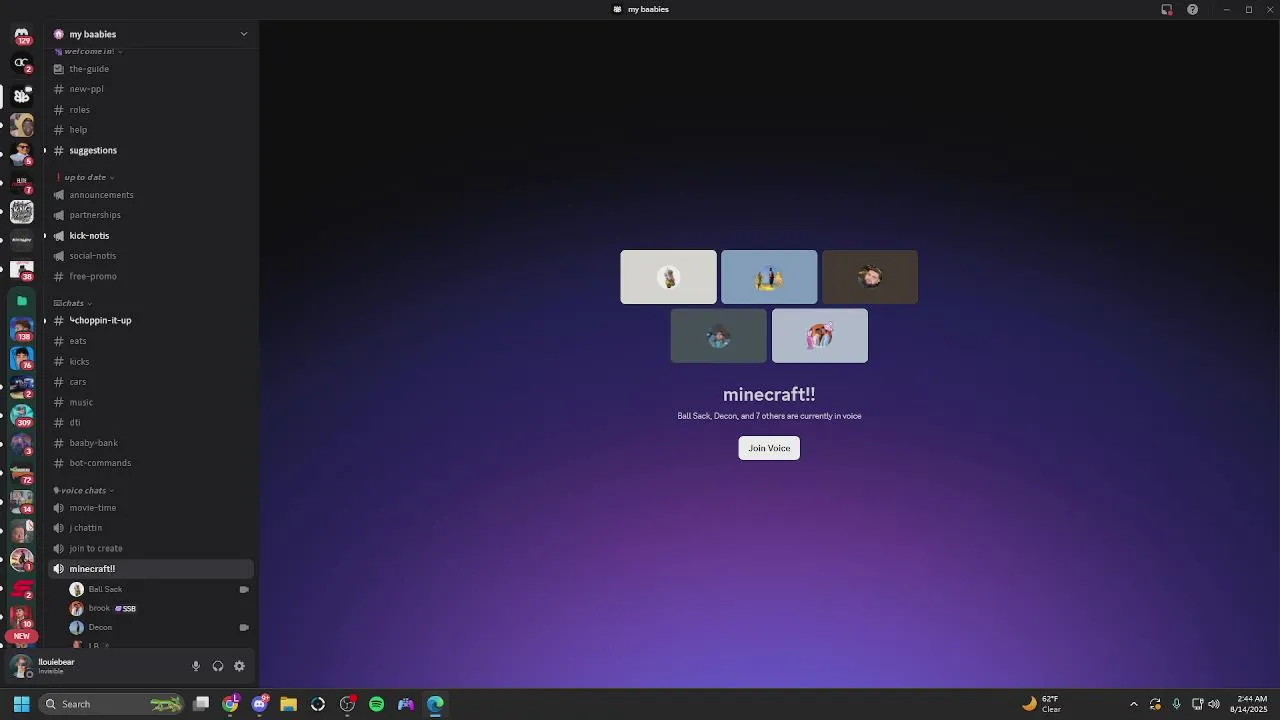Open Microsoft Edge from the taskbar
This screenshot has width=1280, height=720.
click(x=435, y=704)
